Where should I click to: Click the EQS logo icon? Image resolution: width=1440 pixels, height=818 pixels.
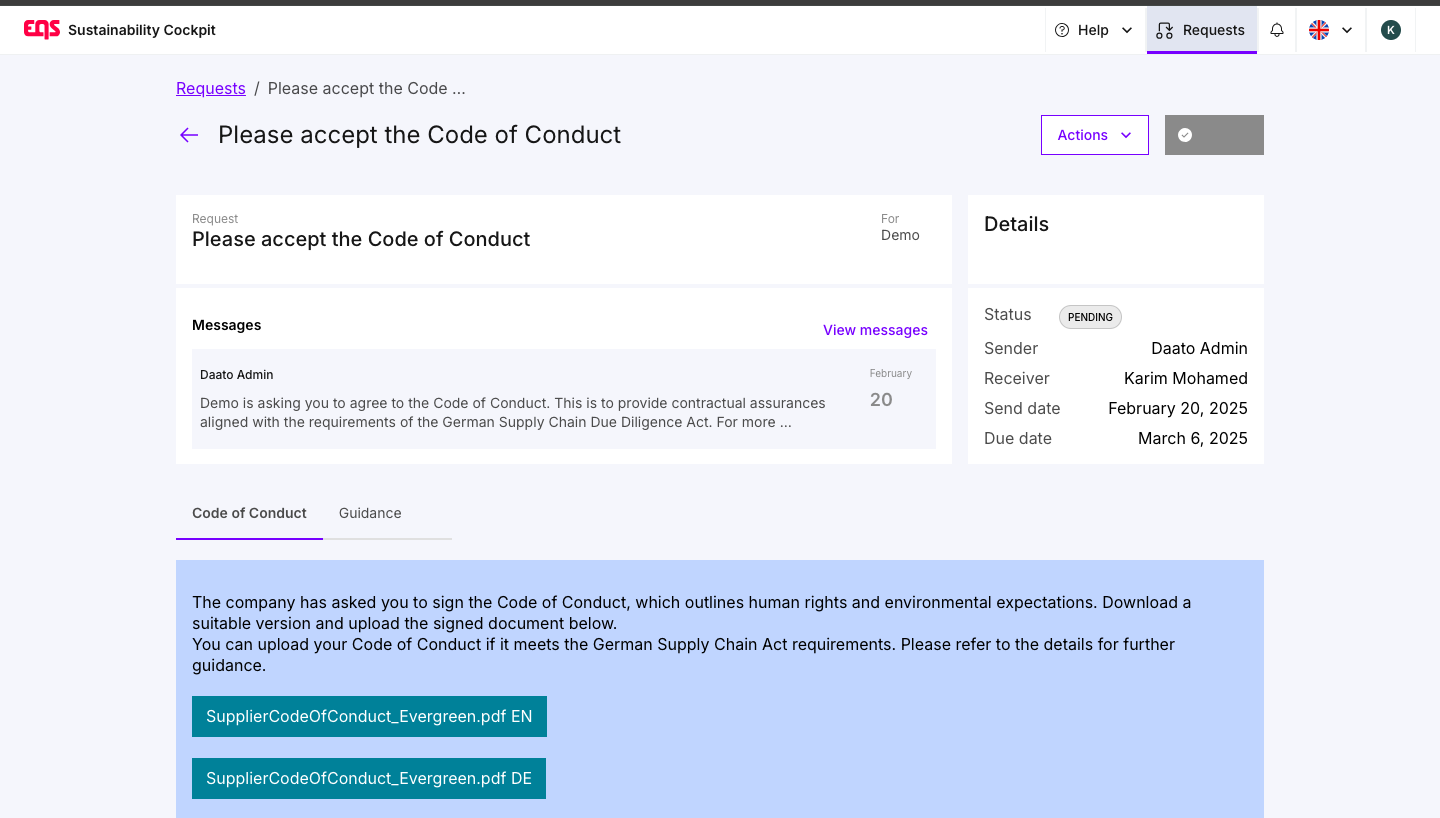click(42, 30)
